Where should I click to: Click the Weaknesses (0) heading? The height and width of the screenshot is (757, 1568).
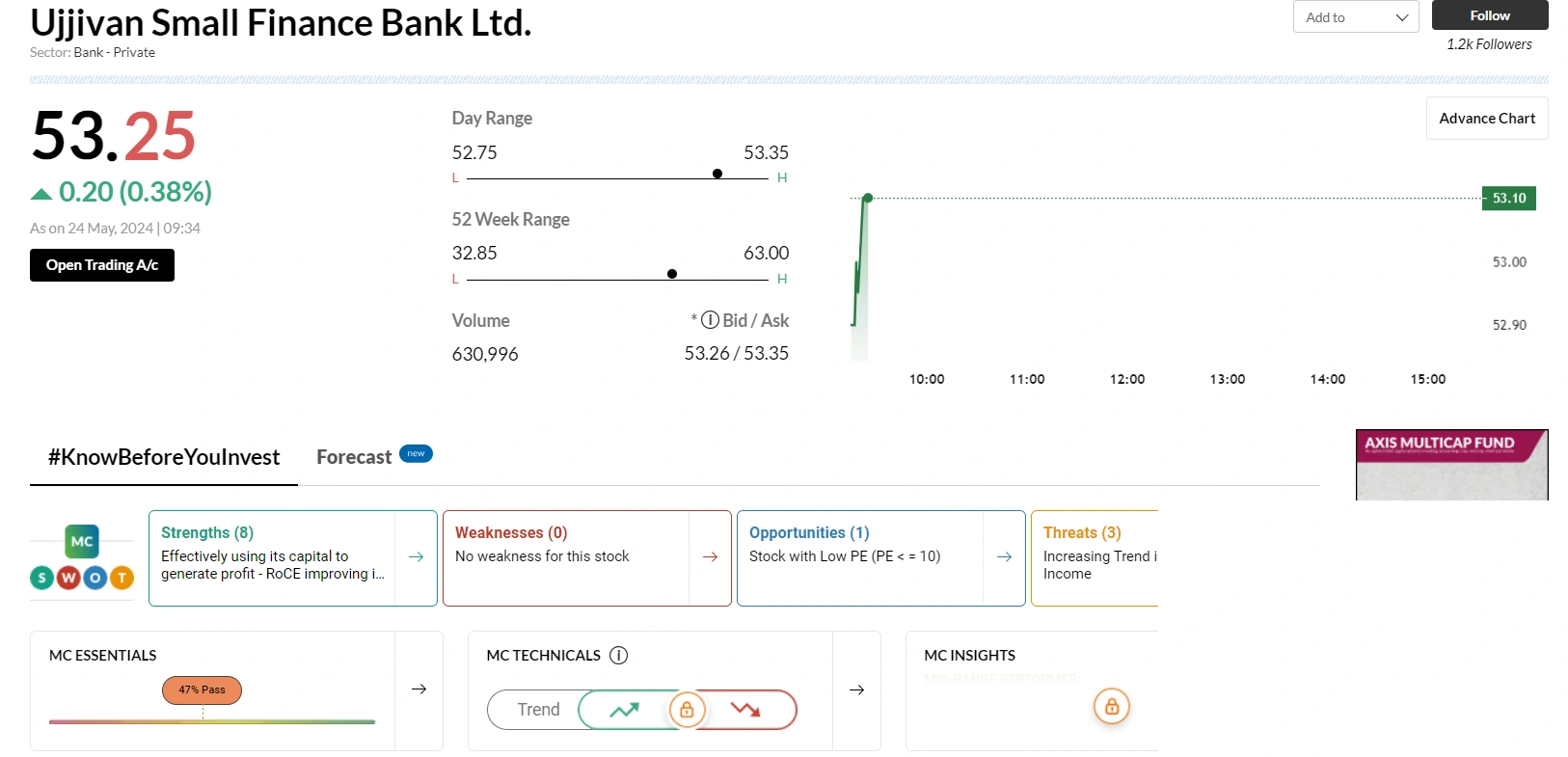coord(511,532)
